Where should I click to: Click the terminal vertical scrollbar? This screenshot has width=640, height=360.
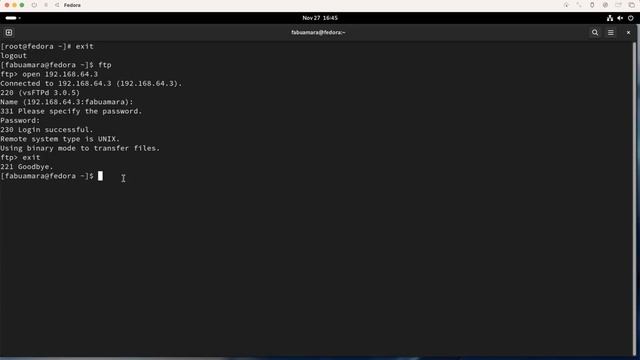tap(634, 199)
